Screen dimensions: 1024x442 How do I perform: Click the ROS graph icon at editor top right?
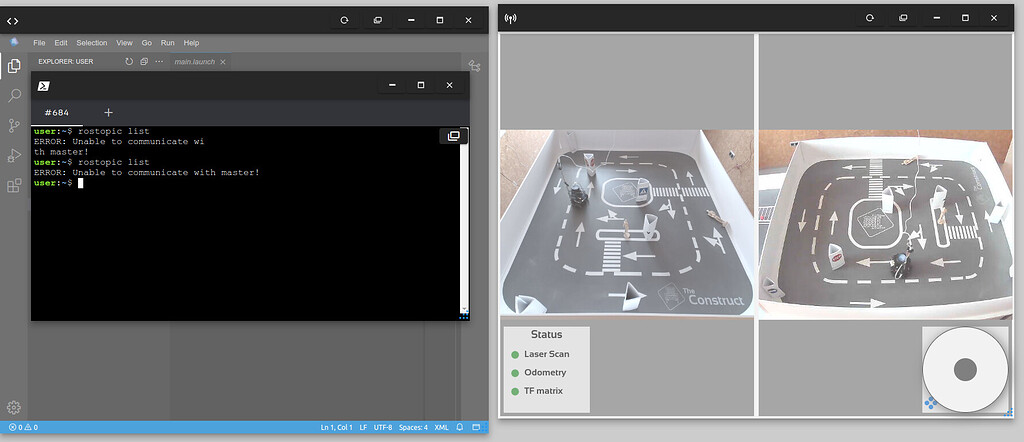[x=475, y=66]
